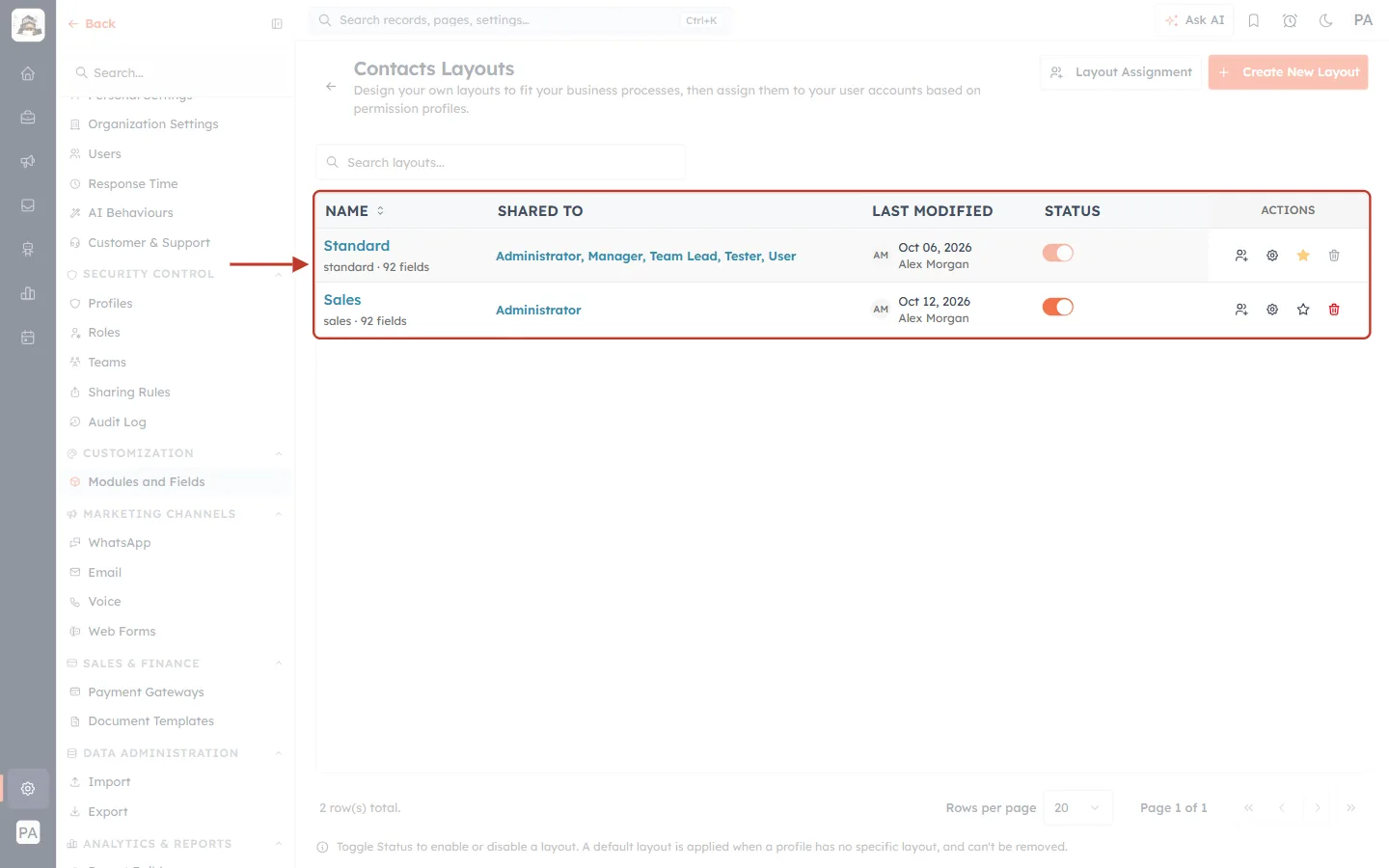Viewport: 1389px width, 868px height.
Task: Collapse sidebar with panel toggle icon
Action: click(277, 24)
